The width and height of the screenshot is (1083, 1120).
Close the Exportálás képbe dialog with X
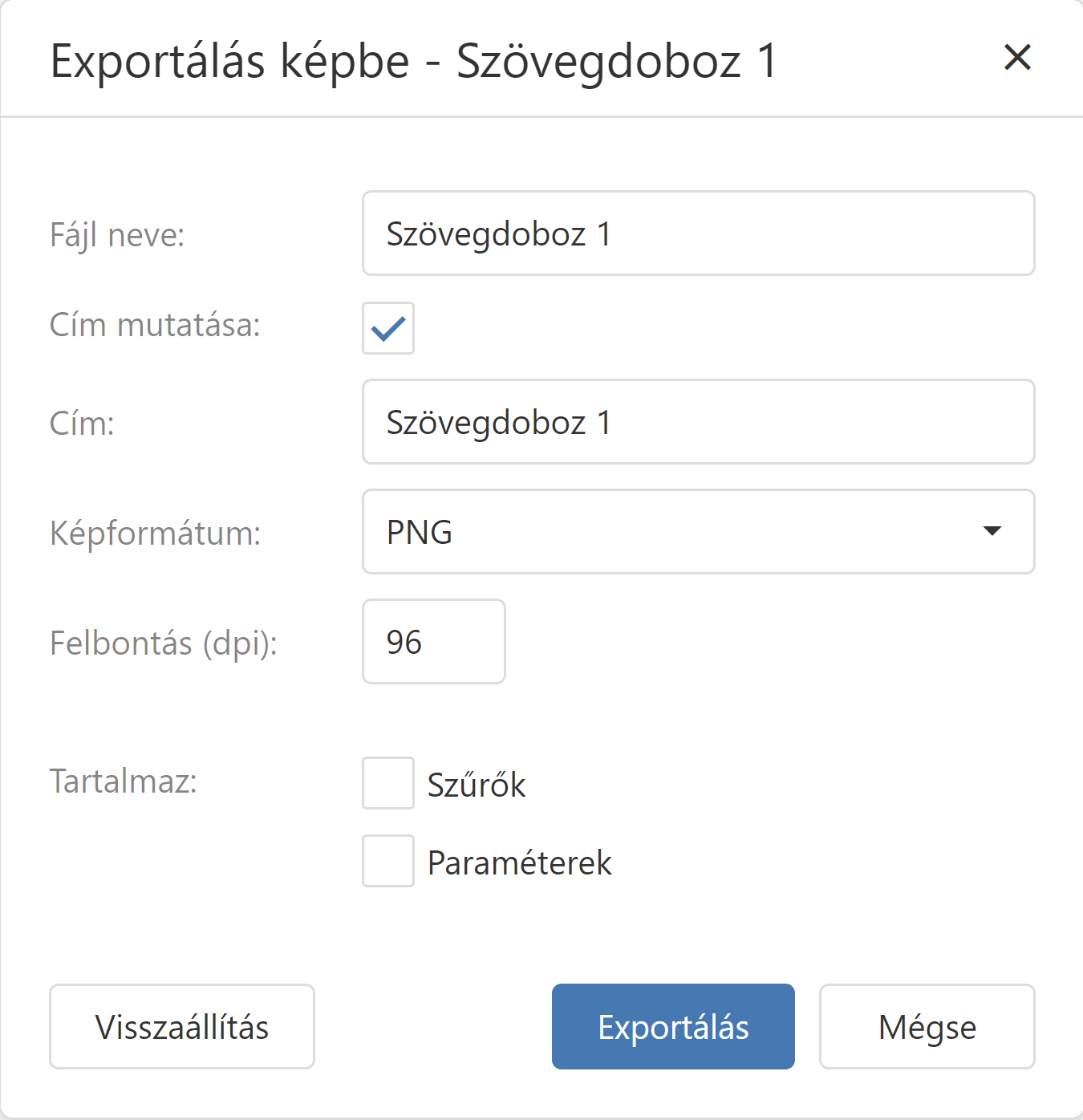pyautogui.click(x=1017, y=57)
